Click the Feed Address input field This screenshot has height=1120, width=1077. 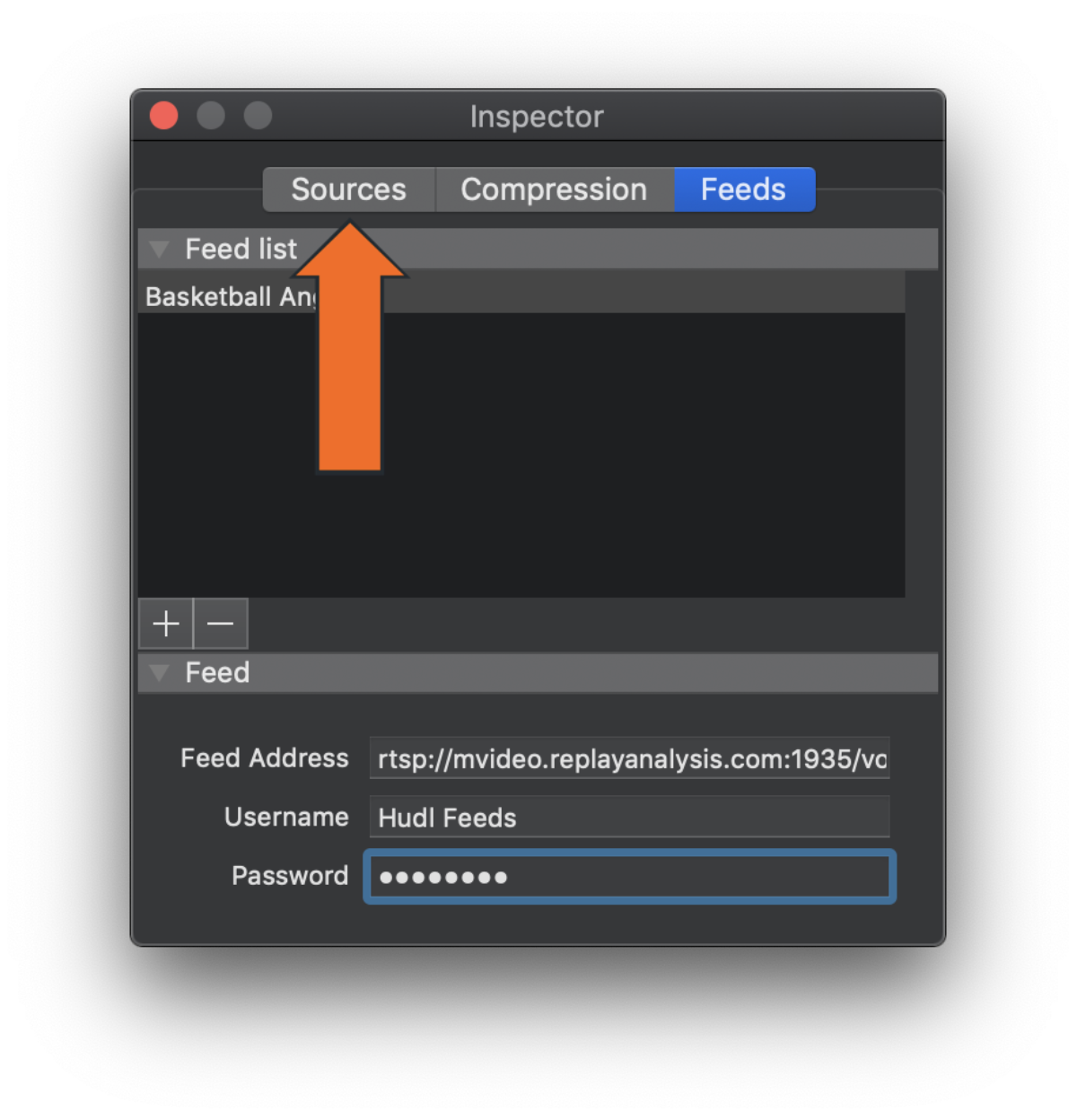tap(628, 758)
